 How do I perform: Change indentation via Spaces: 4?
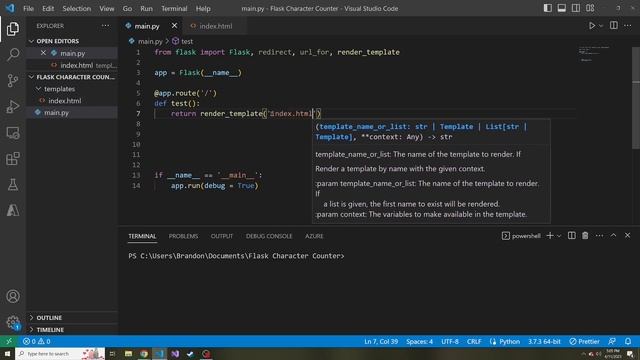click(x=419, y=341)
